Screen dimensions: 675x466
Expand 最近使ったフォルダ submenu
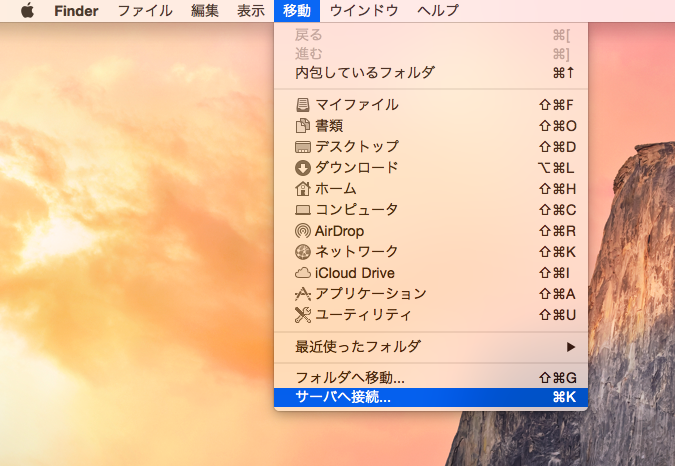tap(431, 347)
